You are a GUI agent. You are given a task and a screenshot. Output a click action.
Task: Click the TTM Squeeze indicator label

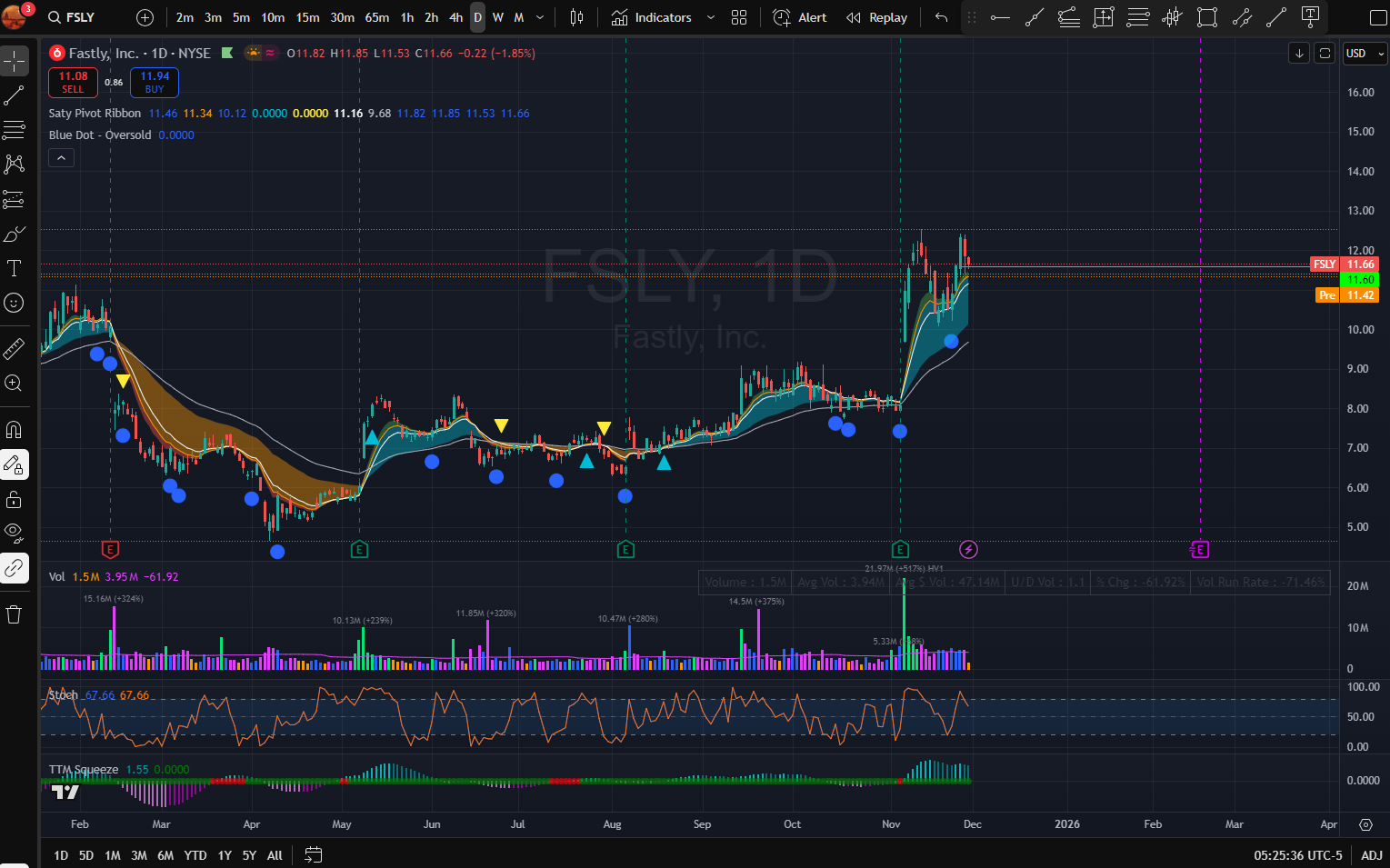pyautogui.click(x=84, y=770)
